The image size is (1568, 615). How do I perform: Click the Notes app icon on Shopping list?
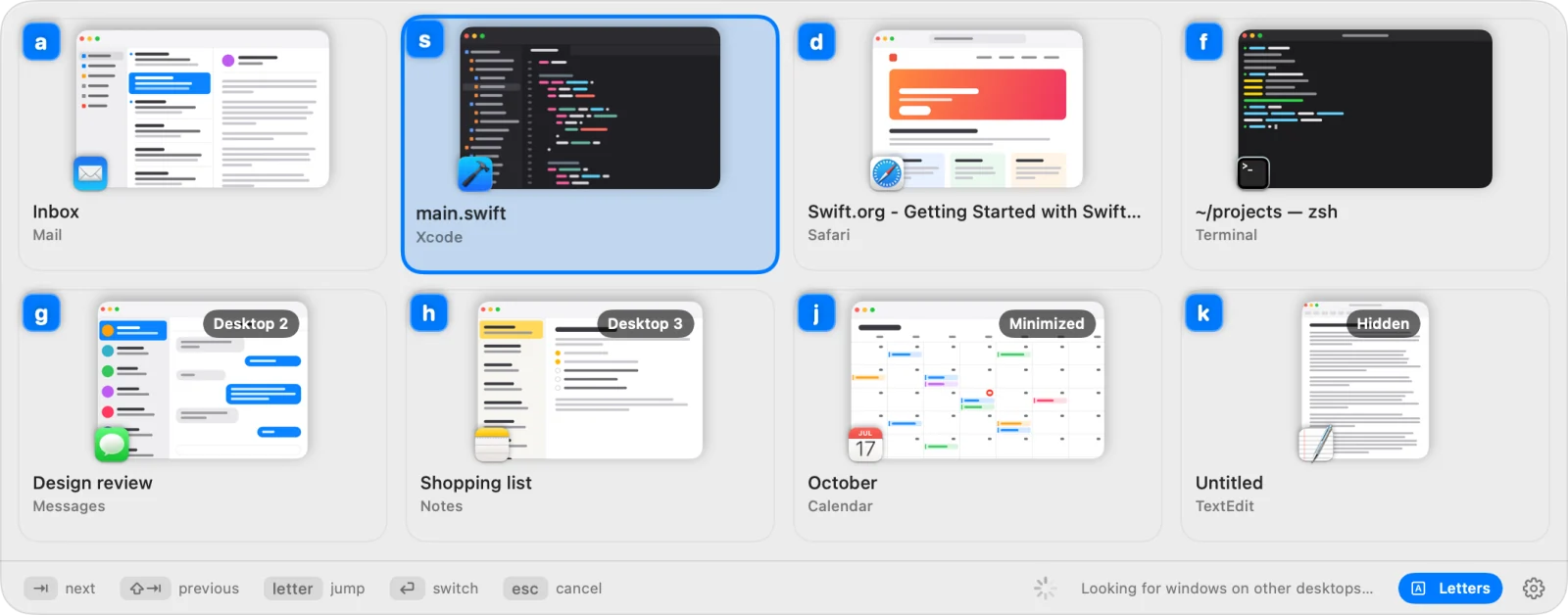(492, 445)
